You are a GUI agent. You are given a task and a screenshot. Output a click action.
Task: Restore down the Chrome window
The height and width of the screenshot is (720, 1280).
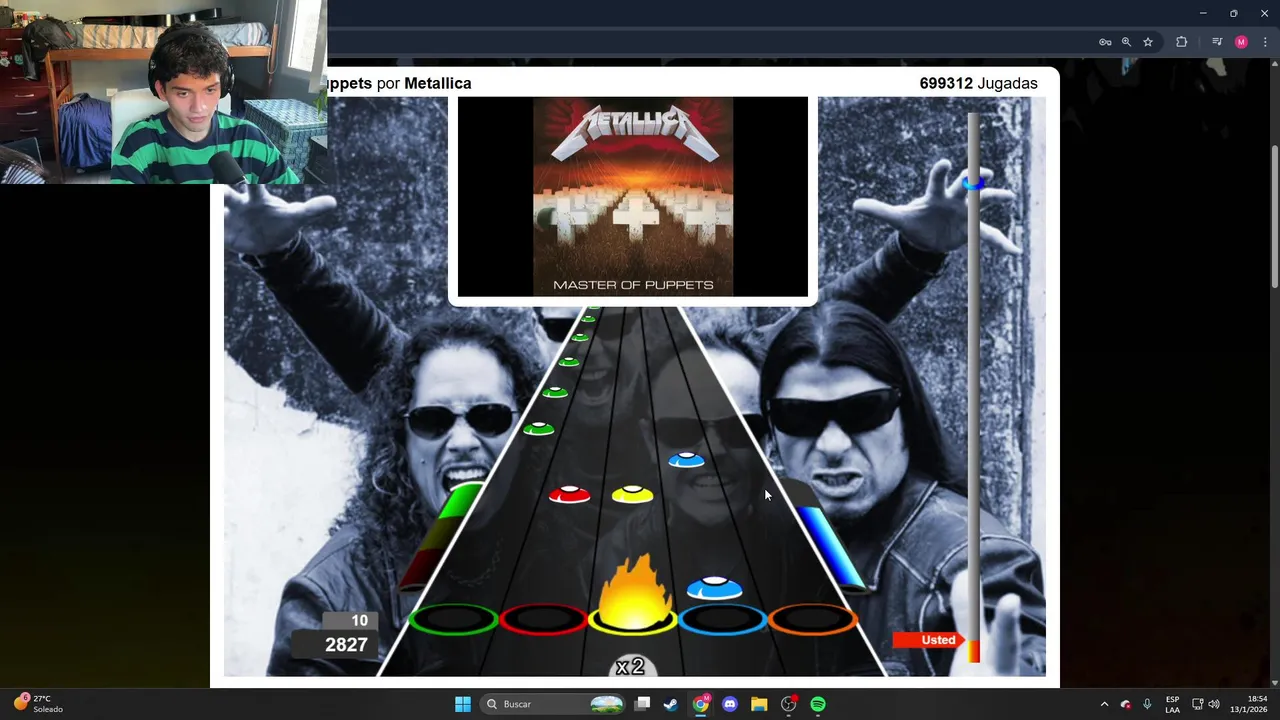(x=1234, y=13)
